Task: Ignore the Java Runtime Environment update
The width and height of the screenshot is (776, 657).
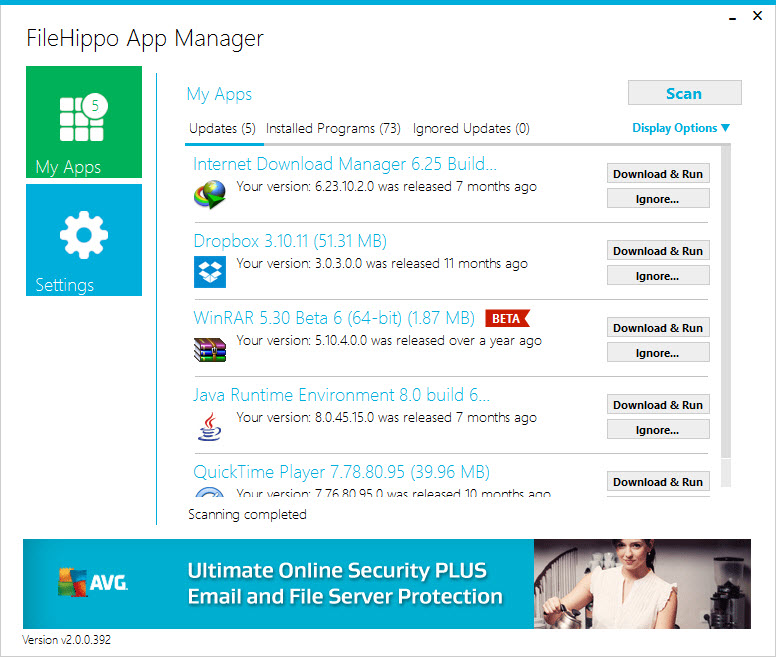Action: [x=658, y=430]
